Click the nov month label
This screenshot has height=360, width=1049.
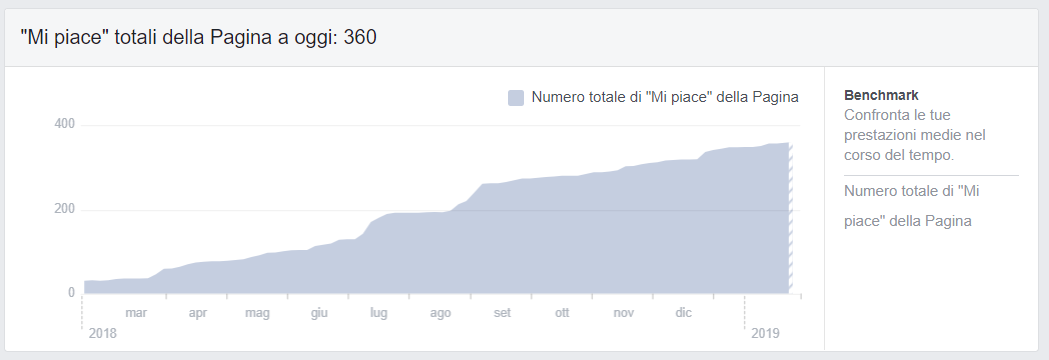coord(624,312)
